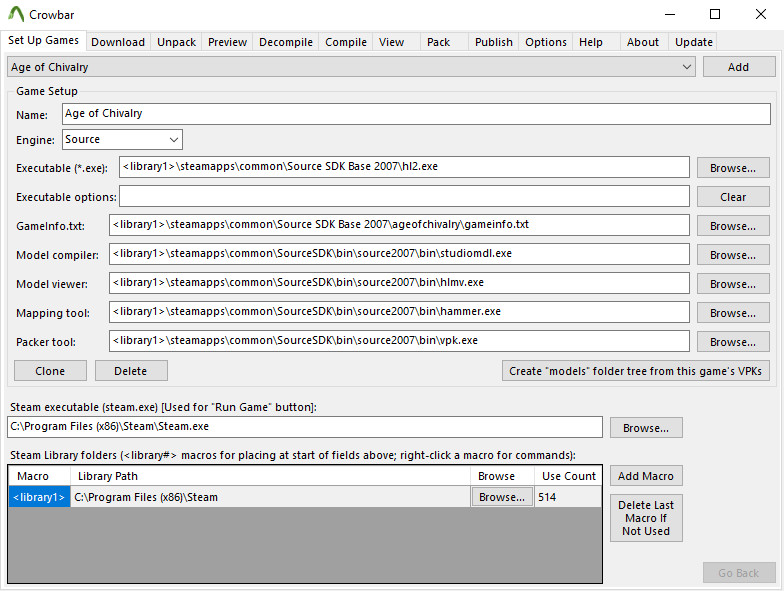Click the Executable path field
The image size is (784, 591).
(404, 167)
